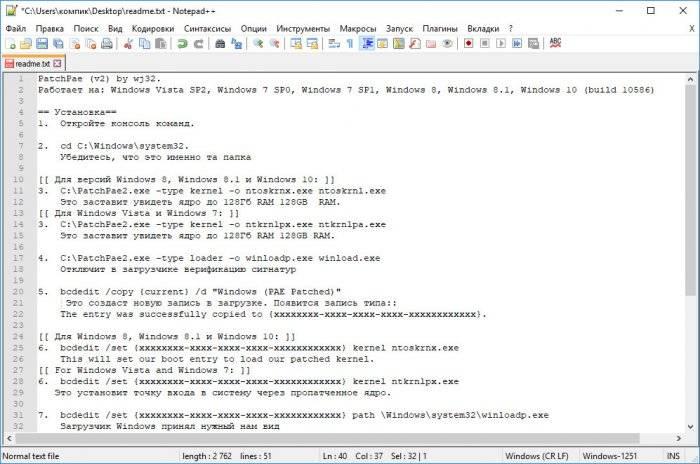
Task: Click the vertical scrollbar thumb
Action: (690, 190)
